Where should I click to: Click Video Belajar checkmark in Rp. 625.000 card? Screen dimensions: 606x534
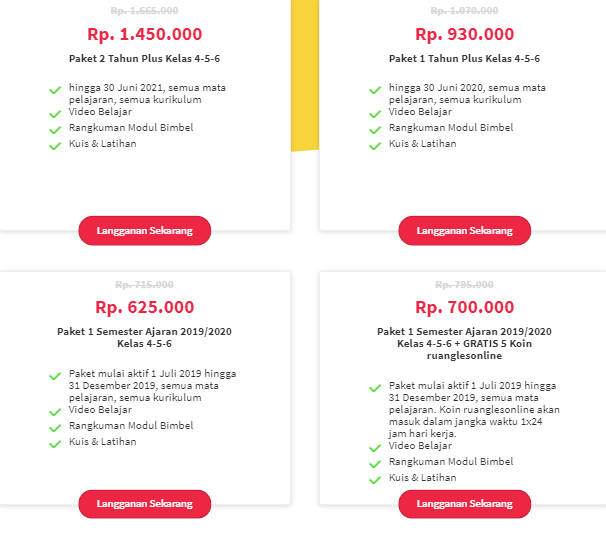click(x=55, y=411)
